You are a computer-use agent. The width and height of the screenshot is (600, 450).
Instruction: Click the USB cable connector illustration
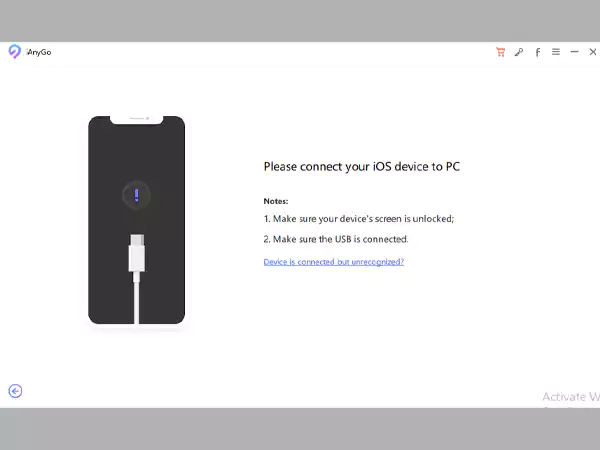137,279
